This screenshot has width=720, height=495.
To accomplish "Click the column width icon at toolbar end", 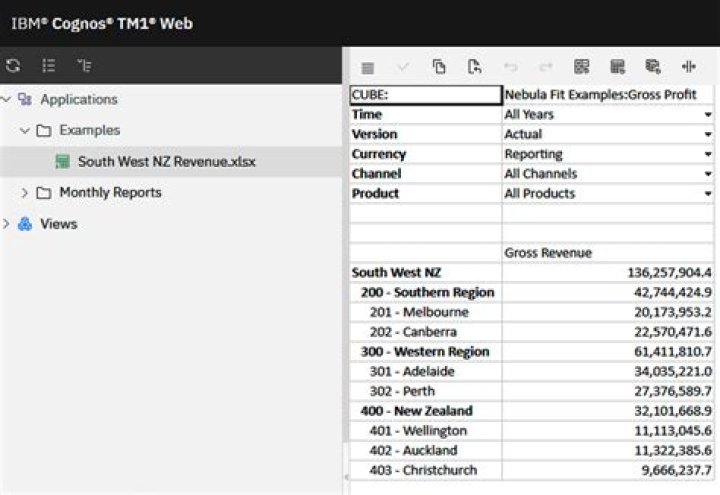I will [688, 67].
